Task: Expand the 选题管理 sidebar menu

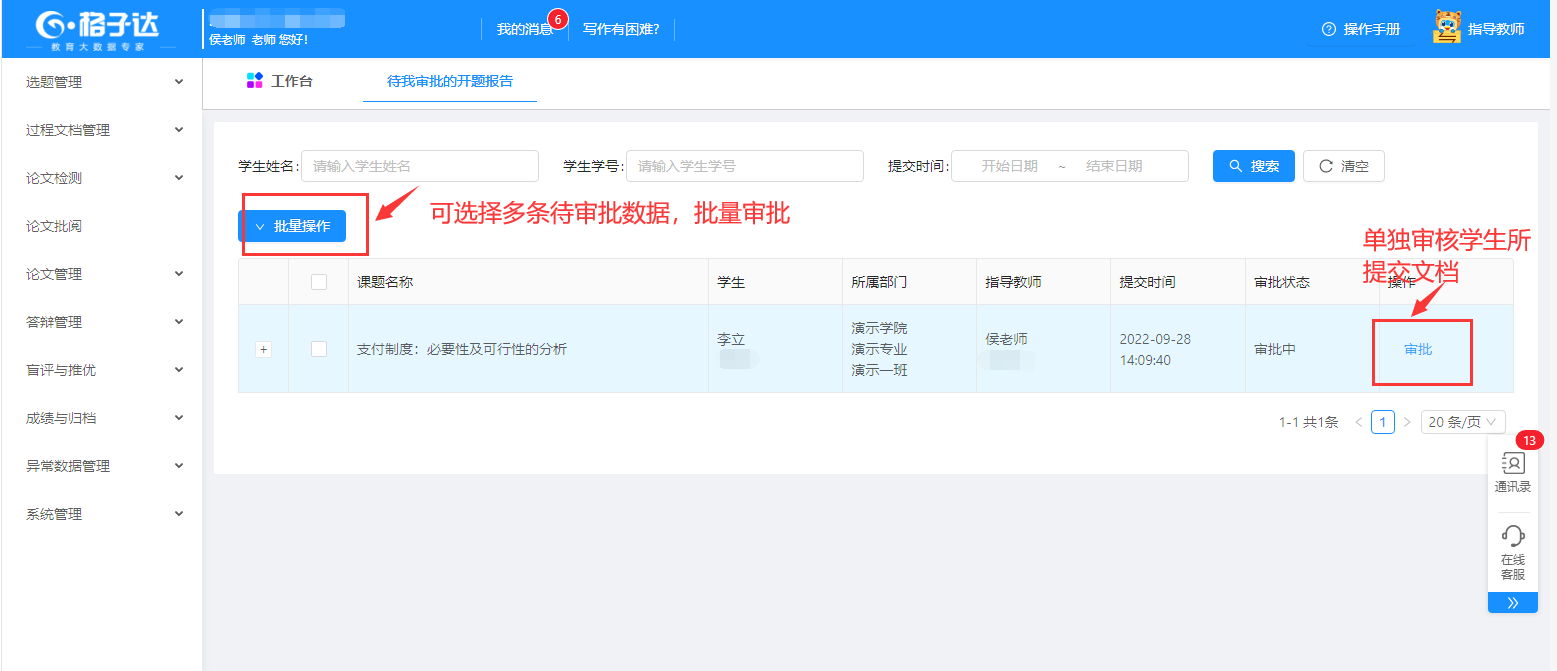Action: pos(102,82)
